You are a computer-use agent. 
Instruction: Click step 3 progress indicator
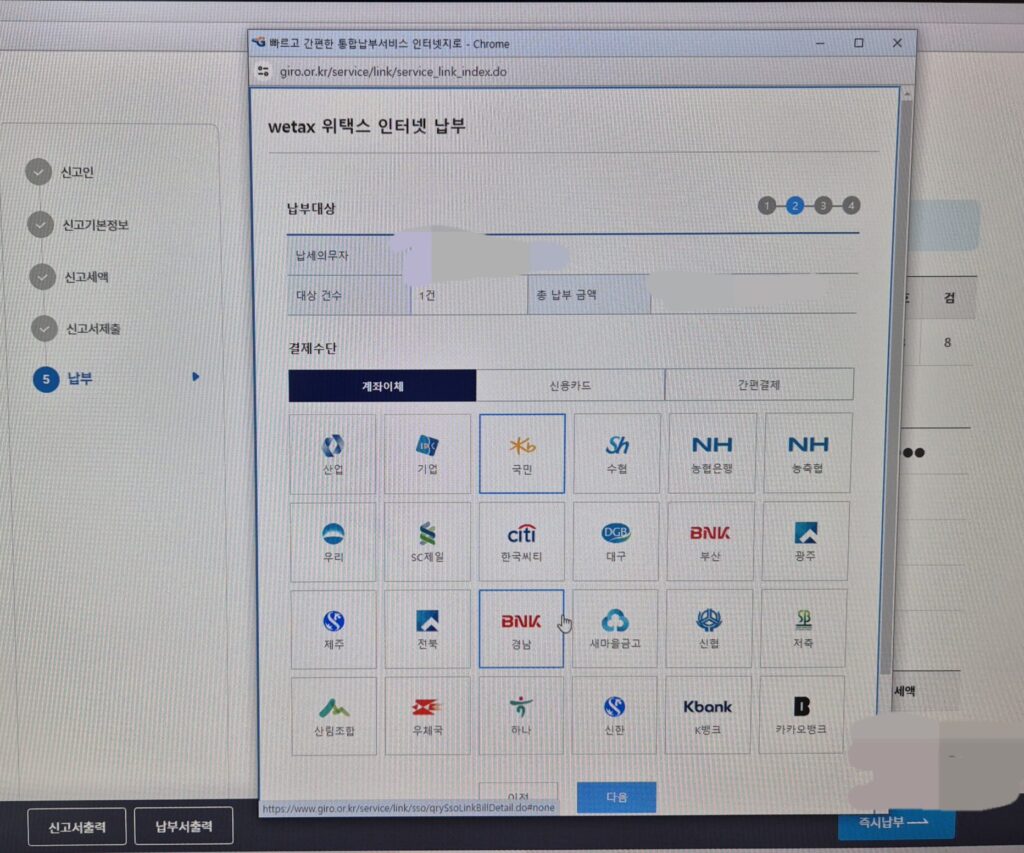pos(823,206)
